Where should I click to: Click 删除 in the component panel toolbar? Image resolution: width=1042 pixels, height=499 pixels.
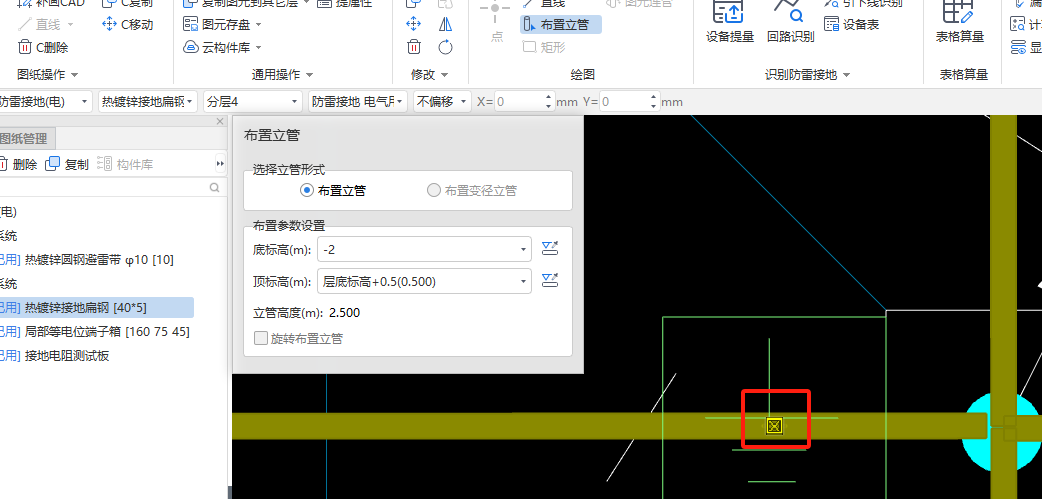17,164
